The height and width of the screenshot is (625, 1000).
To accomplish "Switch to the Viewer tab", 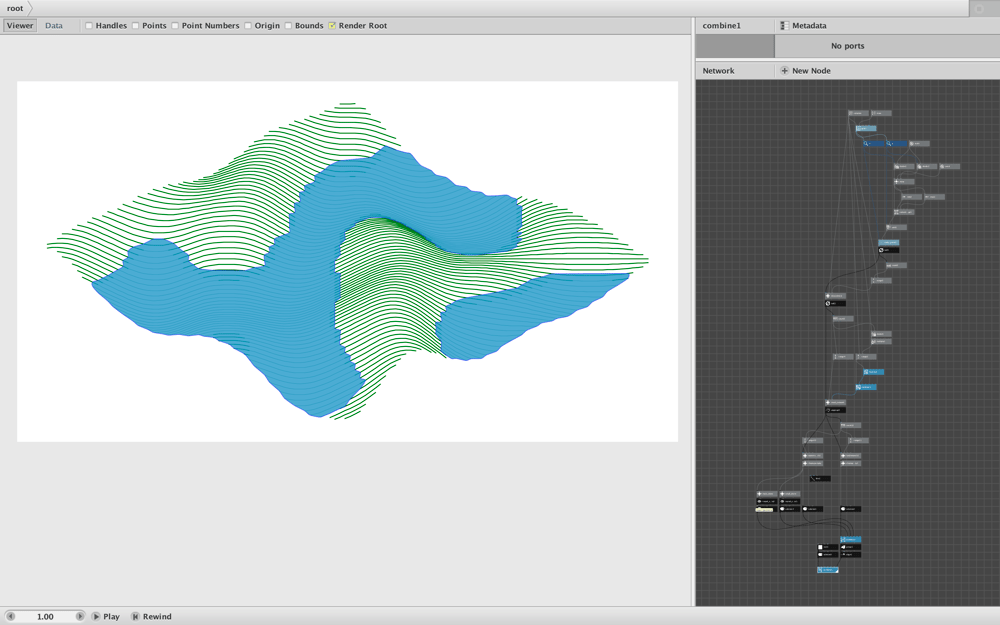I will tap(20, 26).
